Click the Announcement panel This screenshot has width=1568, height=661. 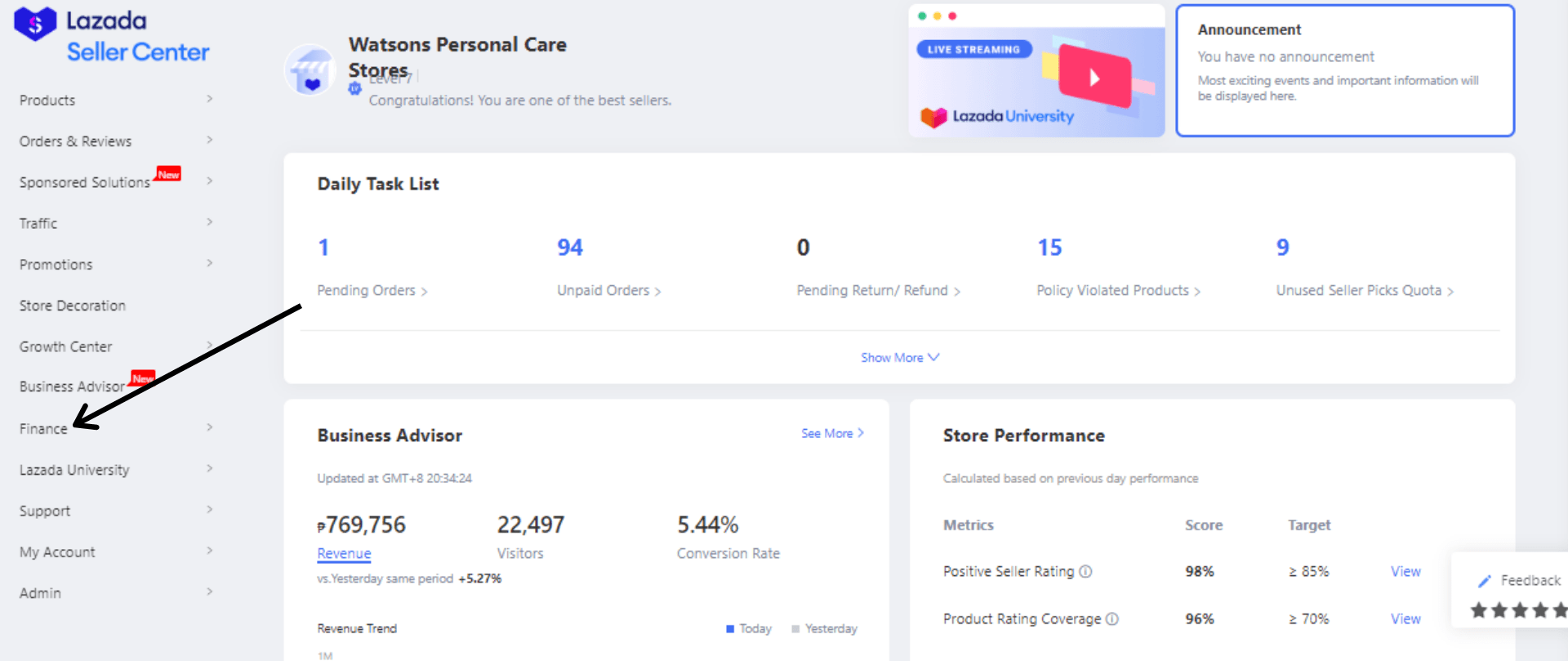point(1345,71)
